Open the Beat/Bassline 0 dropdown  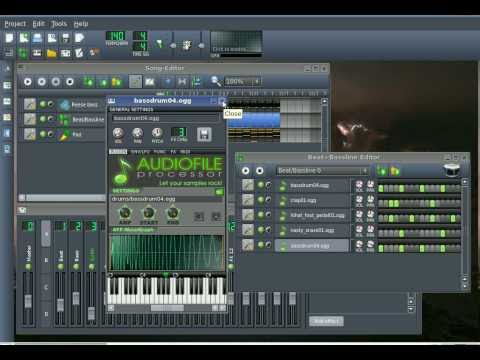322,171
